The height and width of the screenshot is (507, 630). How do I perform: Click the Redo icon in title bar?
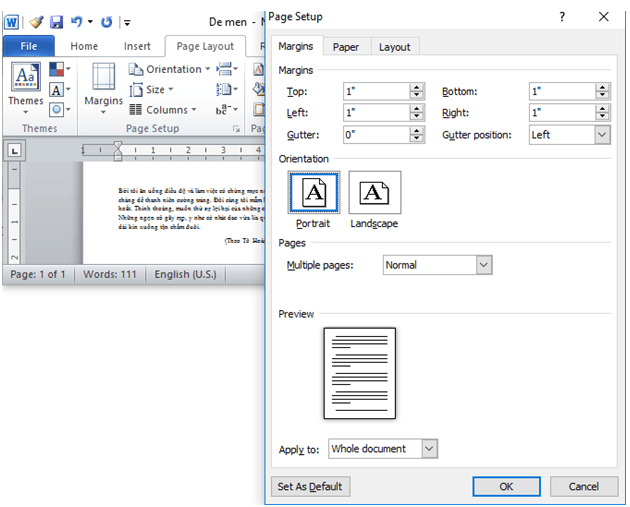pos(107,21)
